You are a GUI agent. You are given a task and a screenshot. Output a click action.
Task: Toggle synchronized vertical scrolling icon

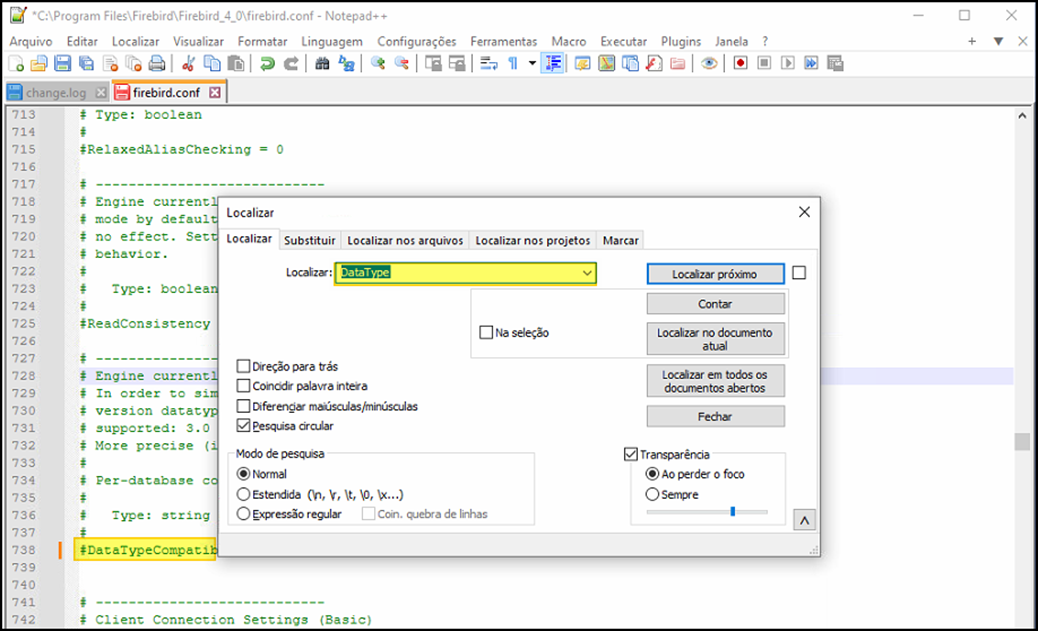[433, 64]
